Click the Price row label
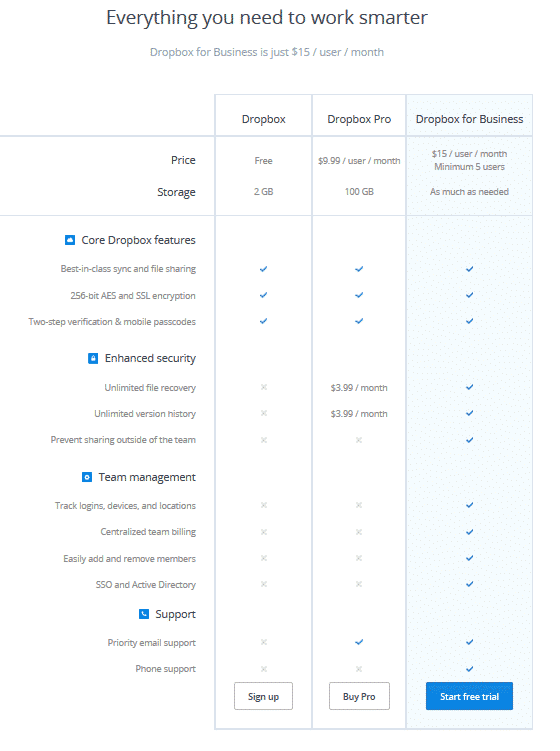The image size is (560, 751). tap(183, 160)
